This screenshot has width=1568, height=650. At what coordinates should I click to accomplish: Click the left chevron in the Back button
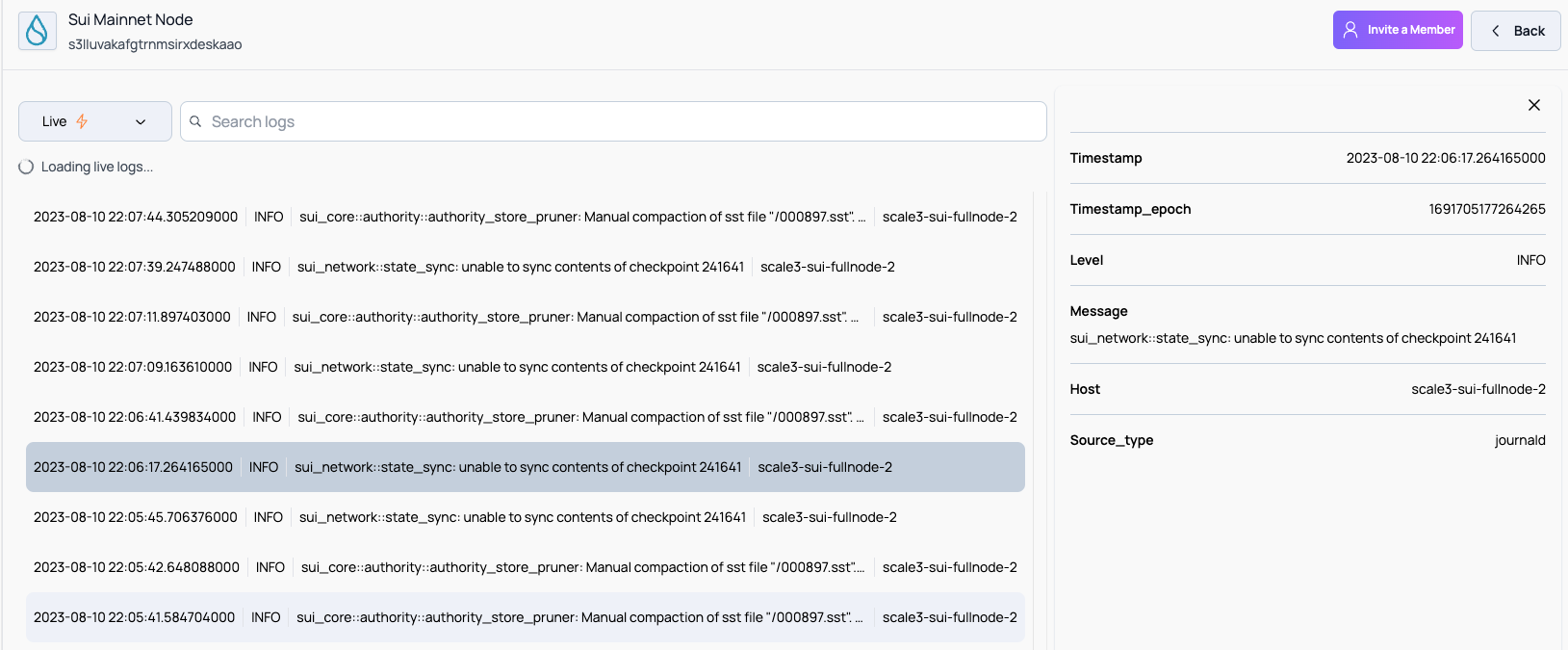pyautogui.click(x=1496, y=31)
